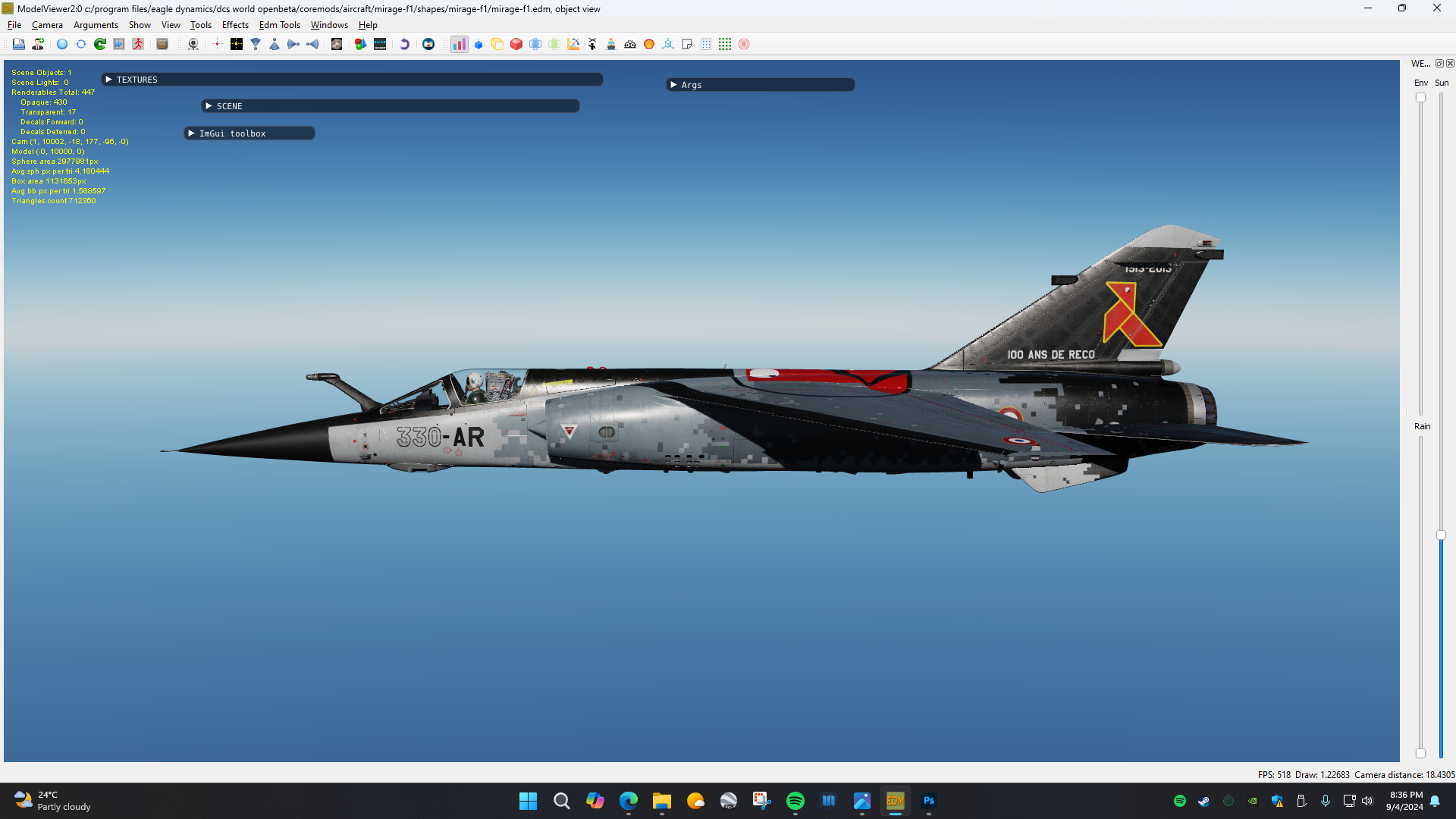Toggle the green dotted grid icon
Image resolution: width=1456 pixels, height=819 pixels.
point(725,44)
